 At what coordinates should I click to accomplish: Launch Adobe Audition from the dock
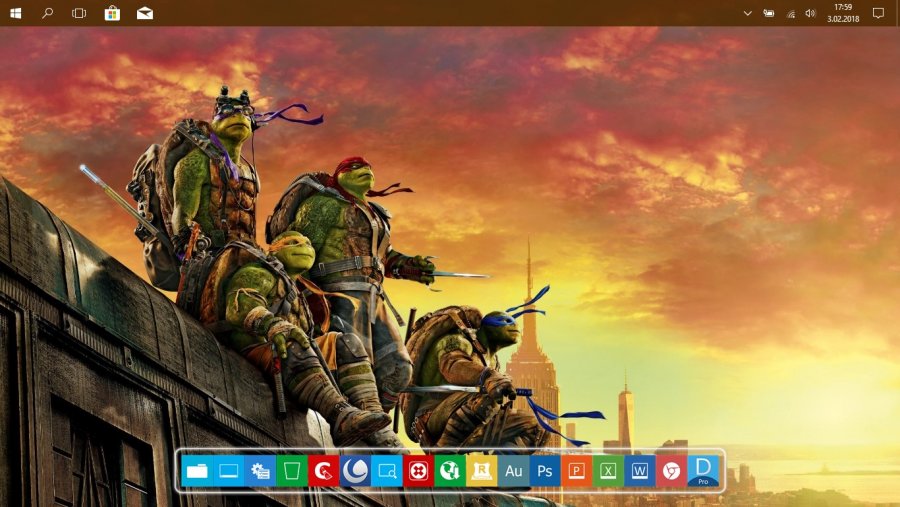click(513, 471)
